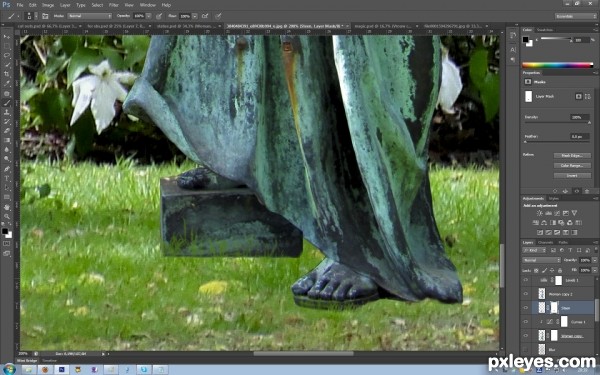Open the Image menu
Viewport: 600px width, 375px height.
click(48, 5)
